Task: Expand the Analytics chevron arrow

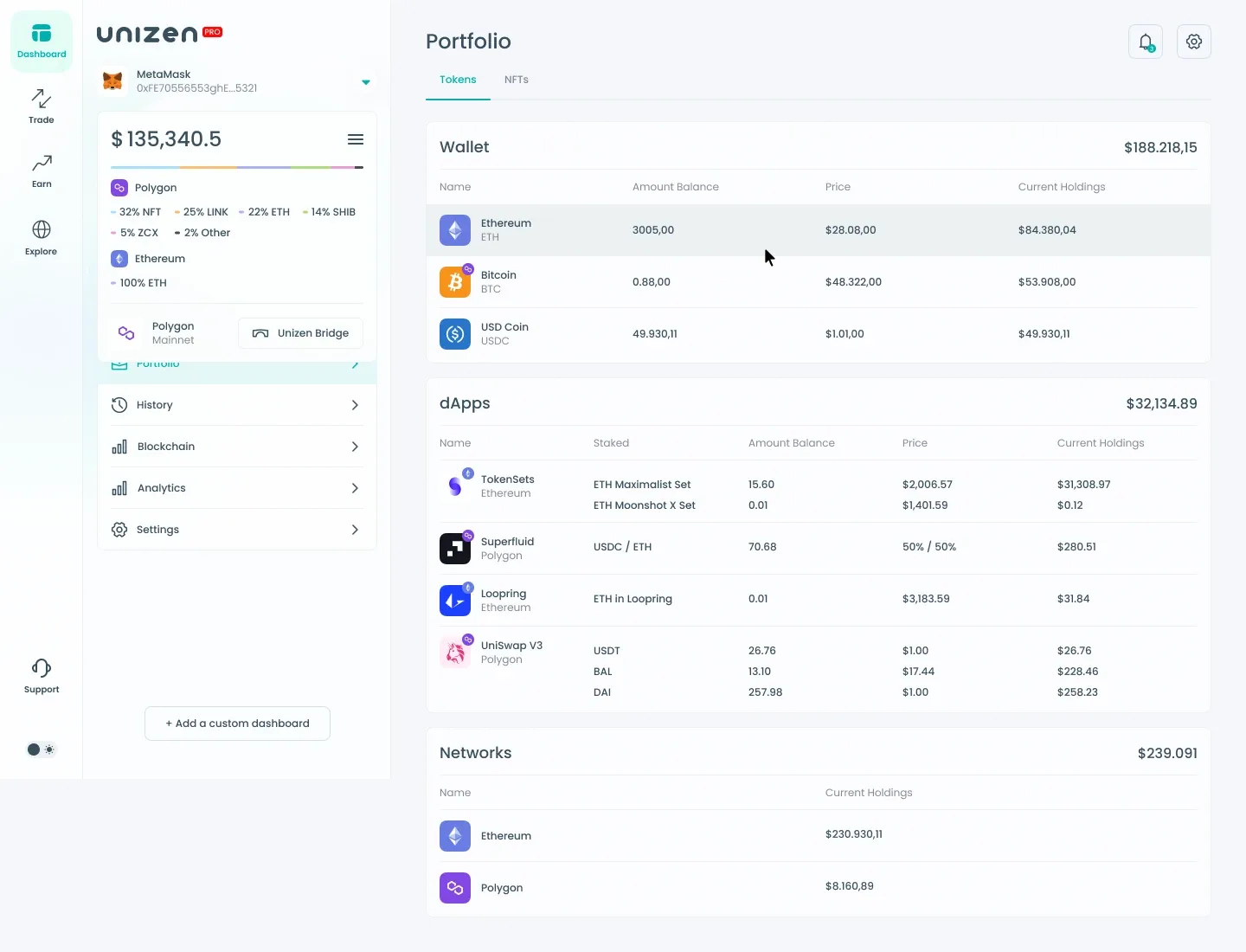Action: pos(355,488)
